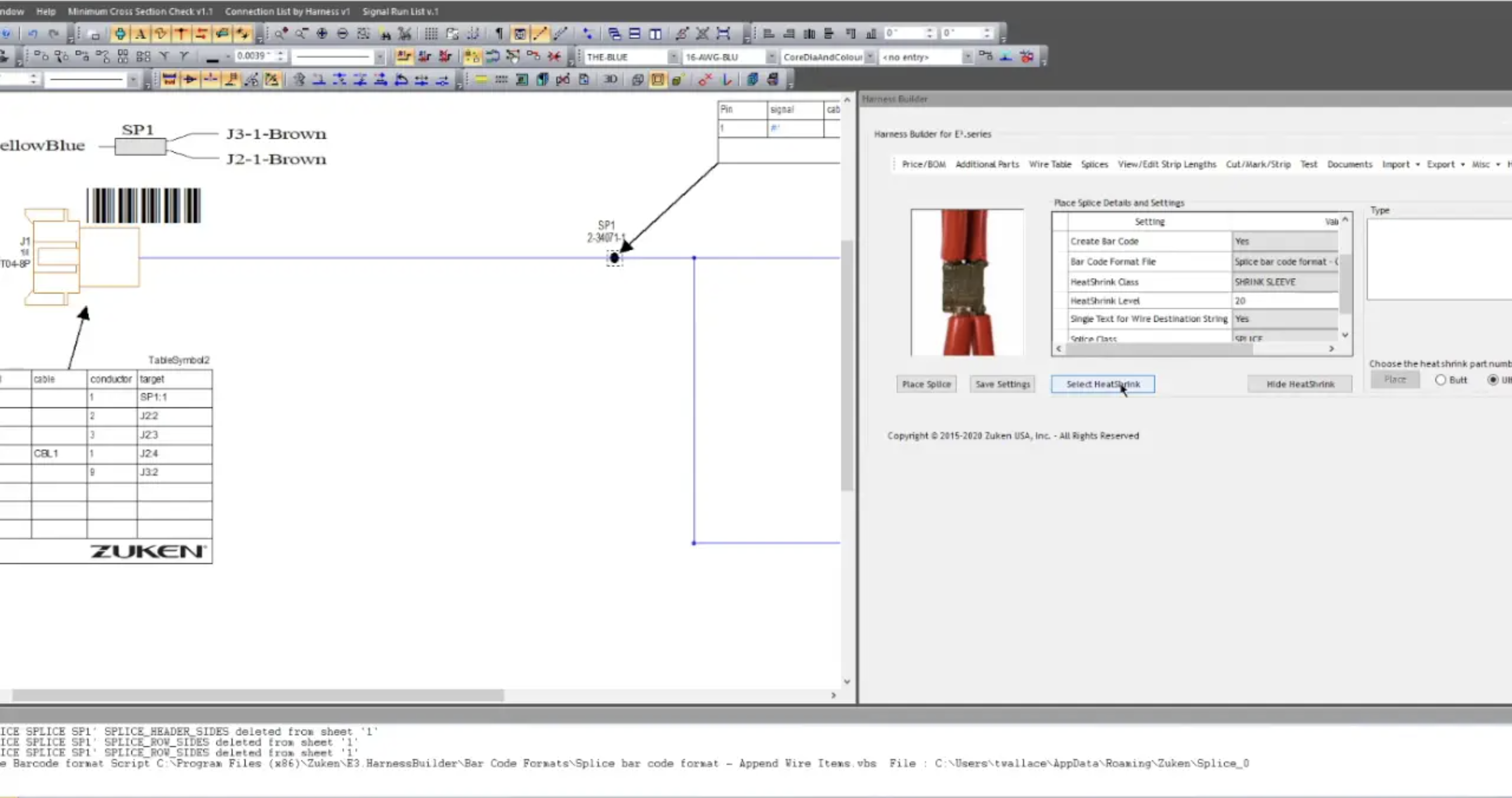This screenshot has width=1512, height=798.
Task: Click the teal cross move icon
Action: click(120, 34)
